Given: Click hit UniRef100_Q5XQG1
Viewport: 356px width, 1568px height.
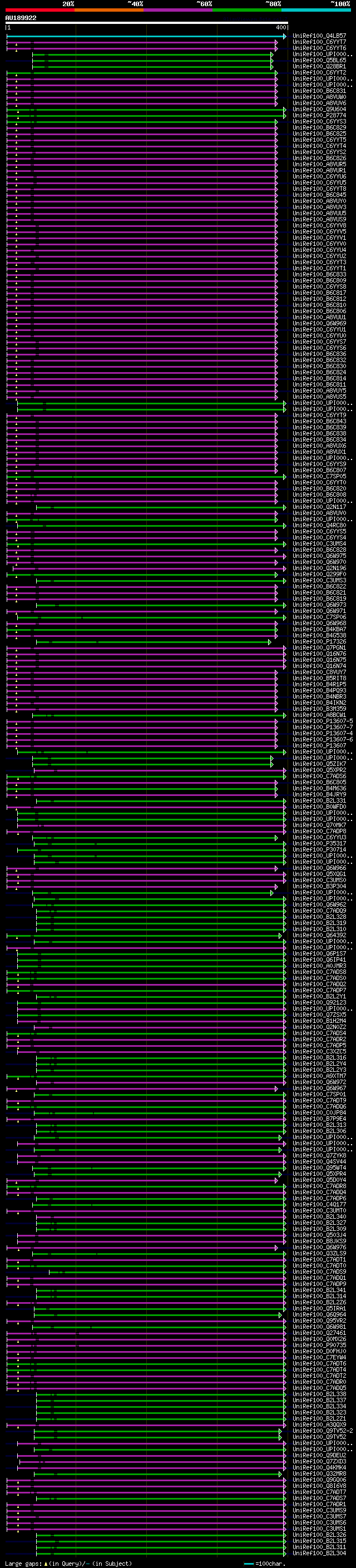Looking at the screenshot, I should coord(319,874).
